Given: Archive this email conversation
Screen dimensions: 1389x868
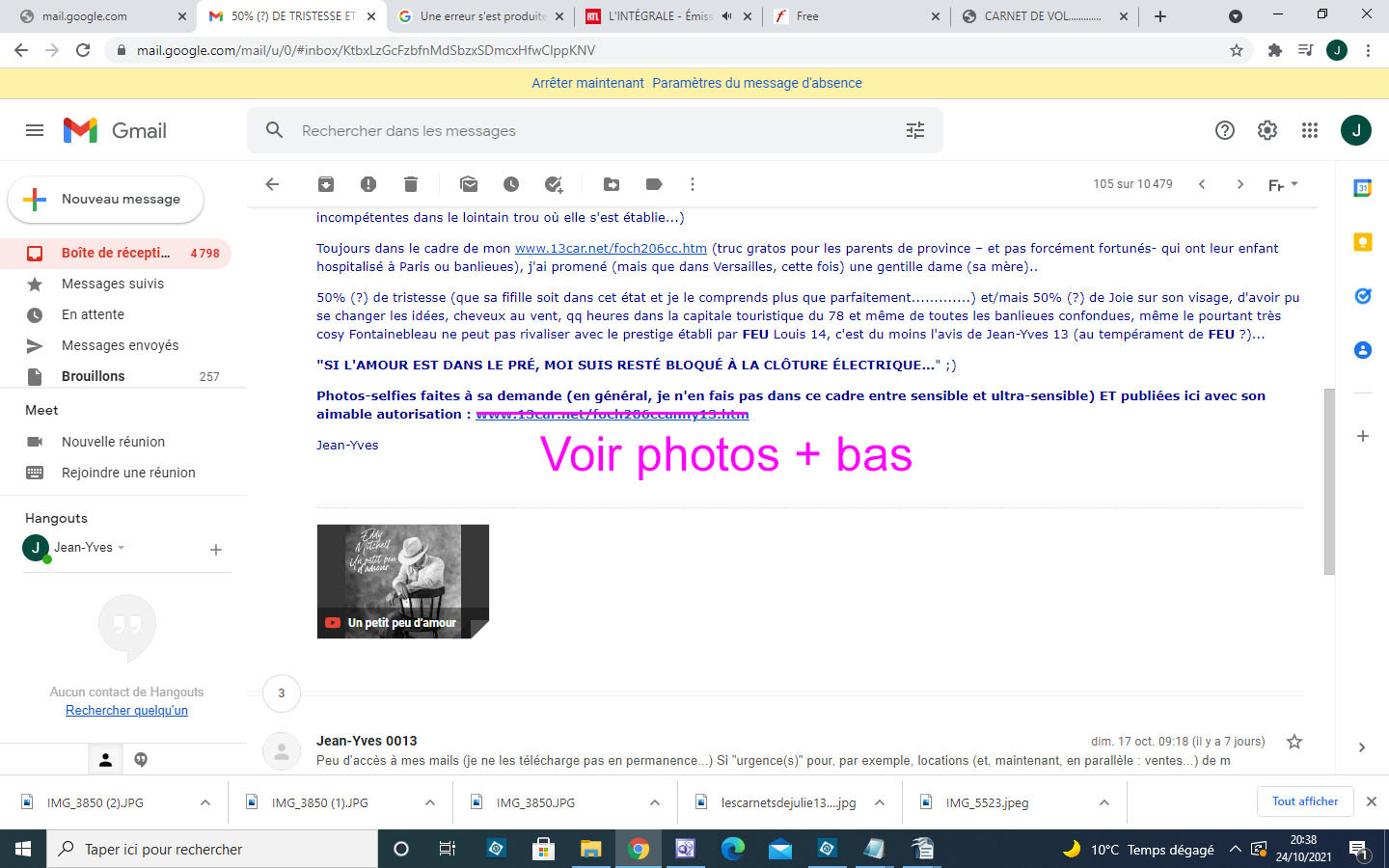Looking at the screenshot, I should 326,184.
